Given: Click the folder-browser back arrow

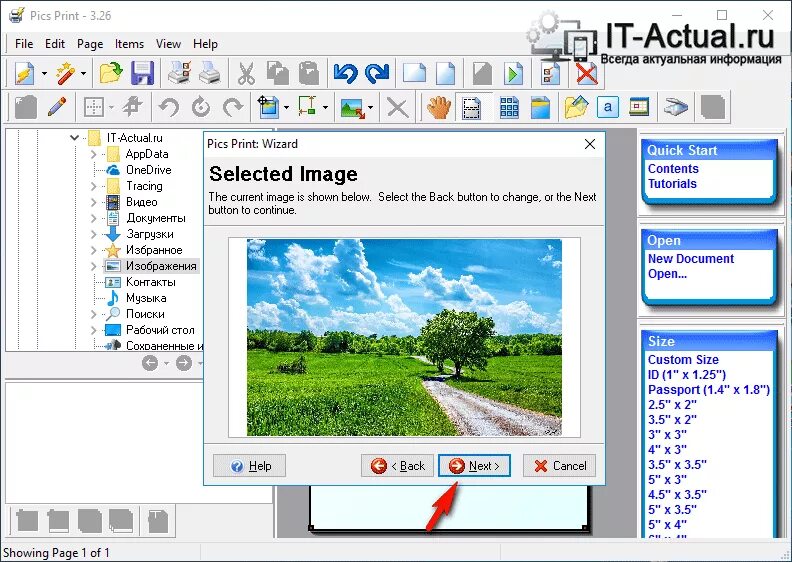Looking at the screenshot, I should tap(150, 363).
